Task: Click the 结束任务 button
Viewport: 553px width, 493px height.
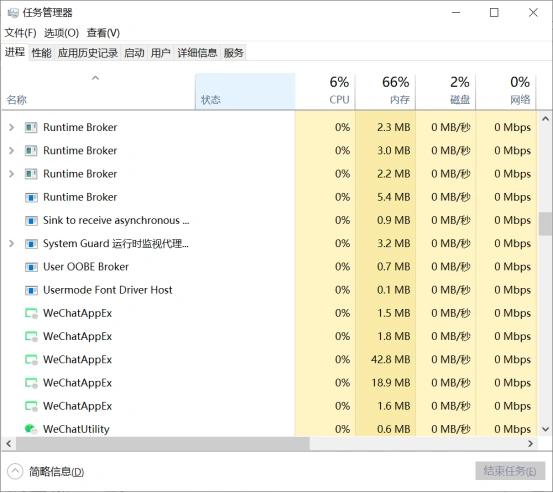Action: [510, 471]
